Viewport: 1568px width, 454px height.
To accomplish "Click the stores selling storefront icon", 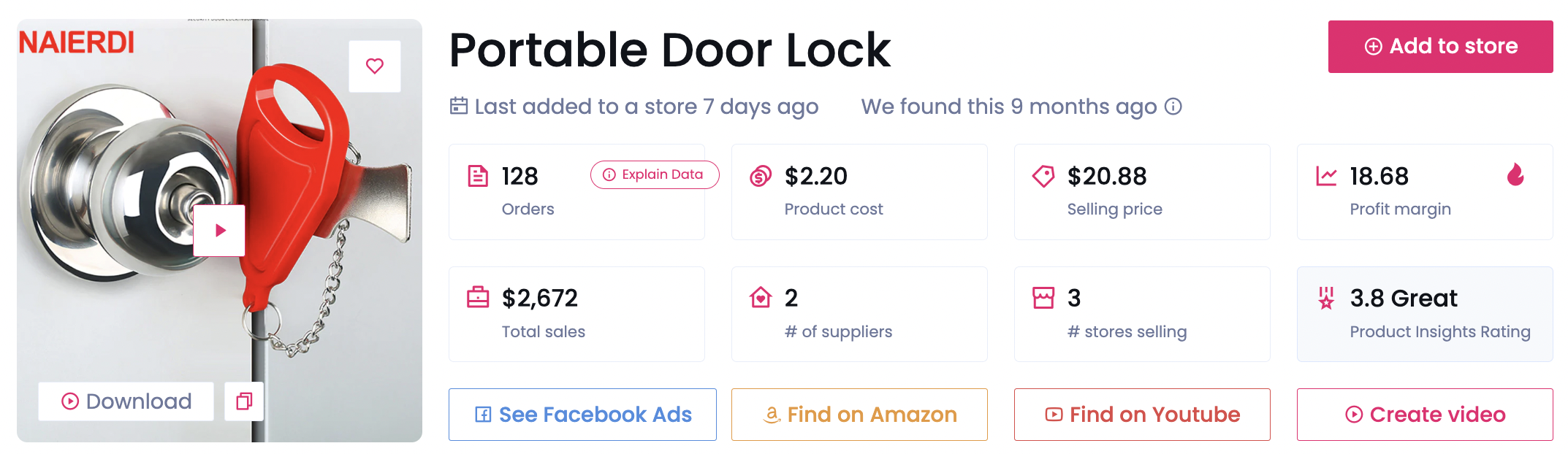I will pyautogui.click(x=1043, y=298).
